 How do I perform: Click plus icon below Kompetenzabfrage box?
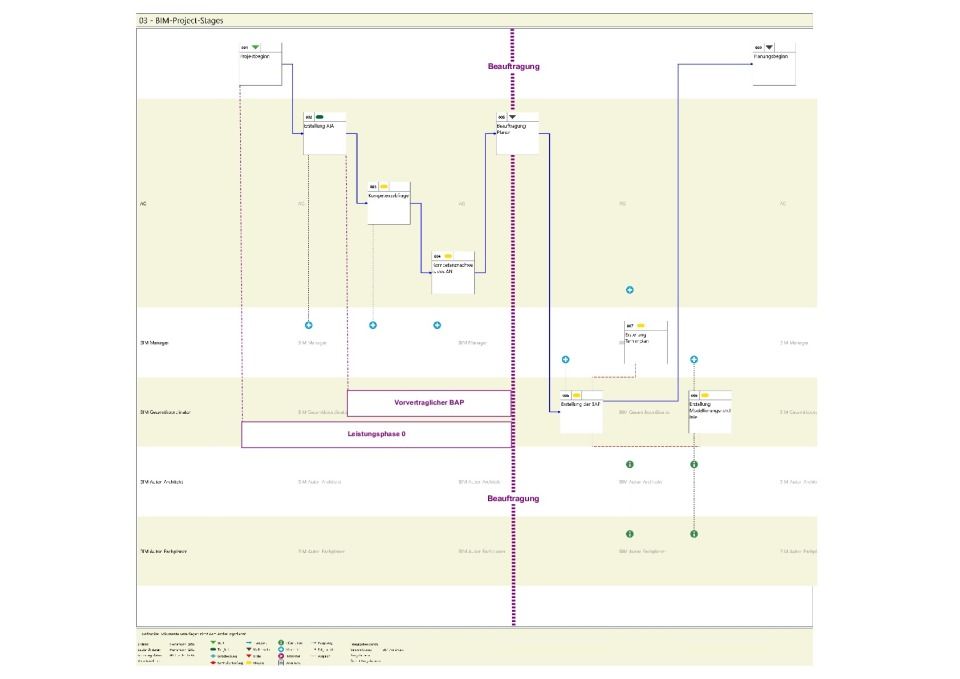373,325
